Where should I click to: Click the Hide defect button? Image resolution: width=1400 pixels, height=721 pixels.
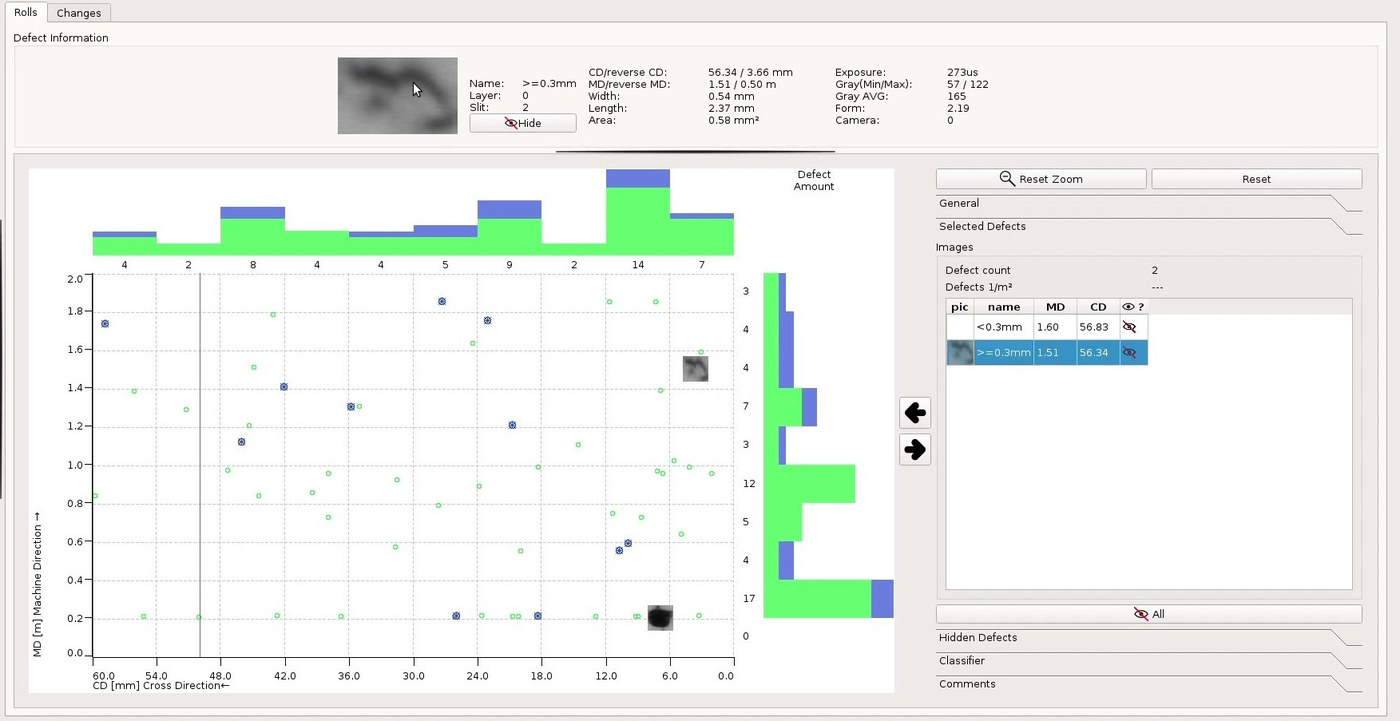click(x=523, y=123)
